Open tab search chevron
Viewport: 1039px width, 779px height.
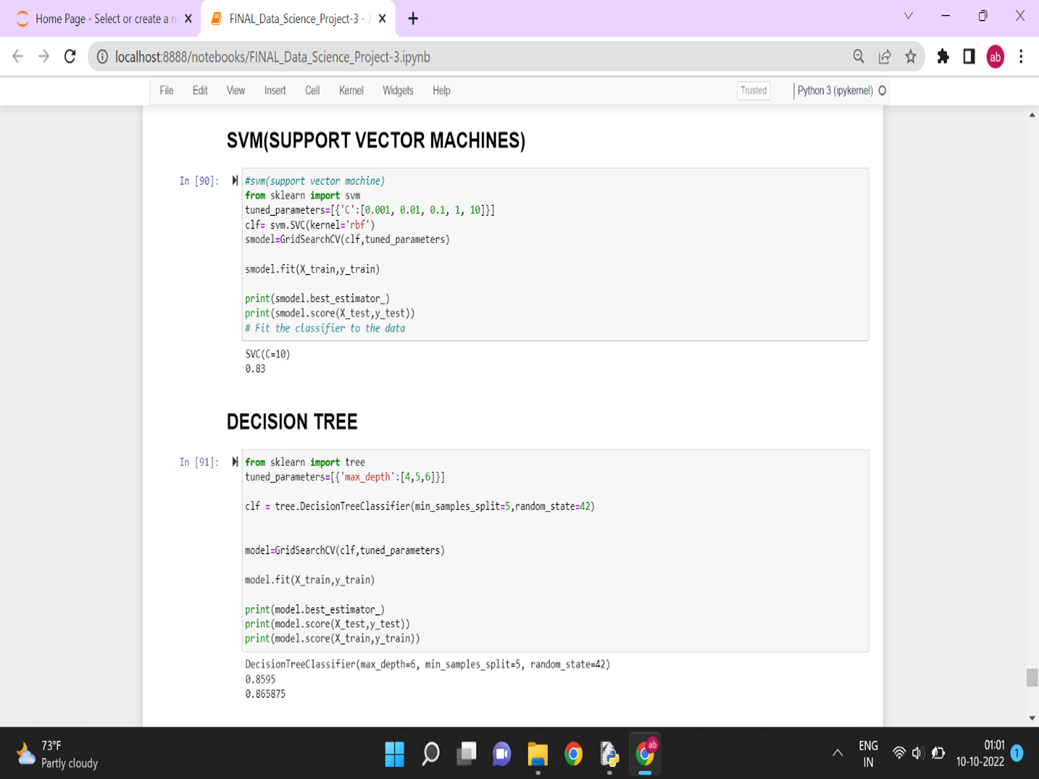click(x=908, y=16)
